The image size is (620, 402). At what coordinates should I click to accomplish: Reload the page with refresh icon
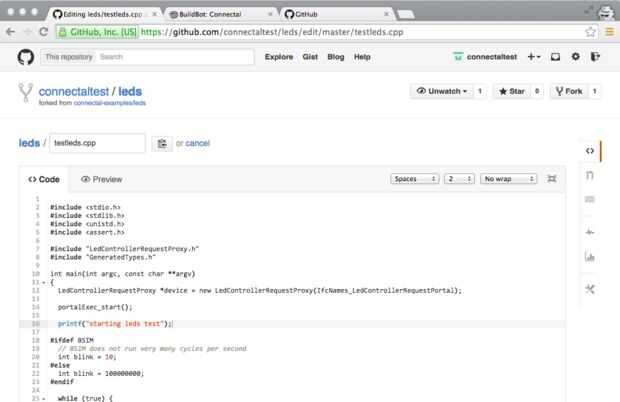point(44,32)
